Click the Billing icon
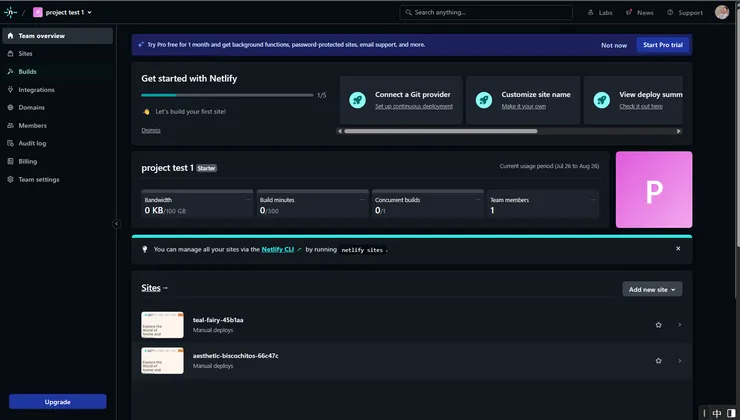The image size is (740, 420). pyautogui.click(x=10, y=161)
